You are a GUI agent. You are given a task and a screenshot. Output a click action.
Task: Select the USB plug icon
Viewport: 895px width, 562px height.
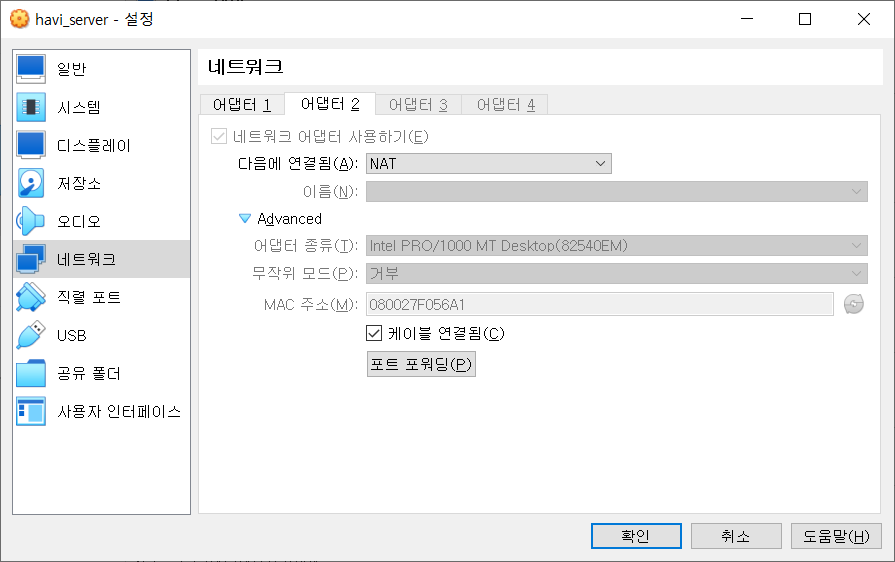[x=31, y=335]
